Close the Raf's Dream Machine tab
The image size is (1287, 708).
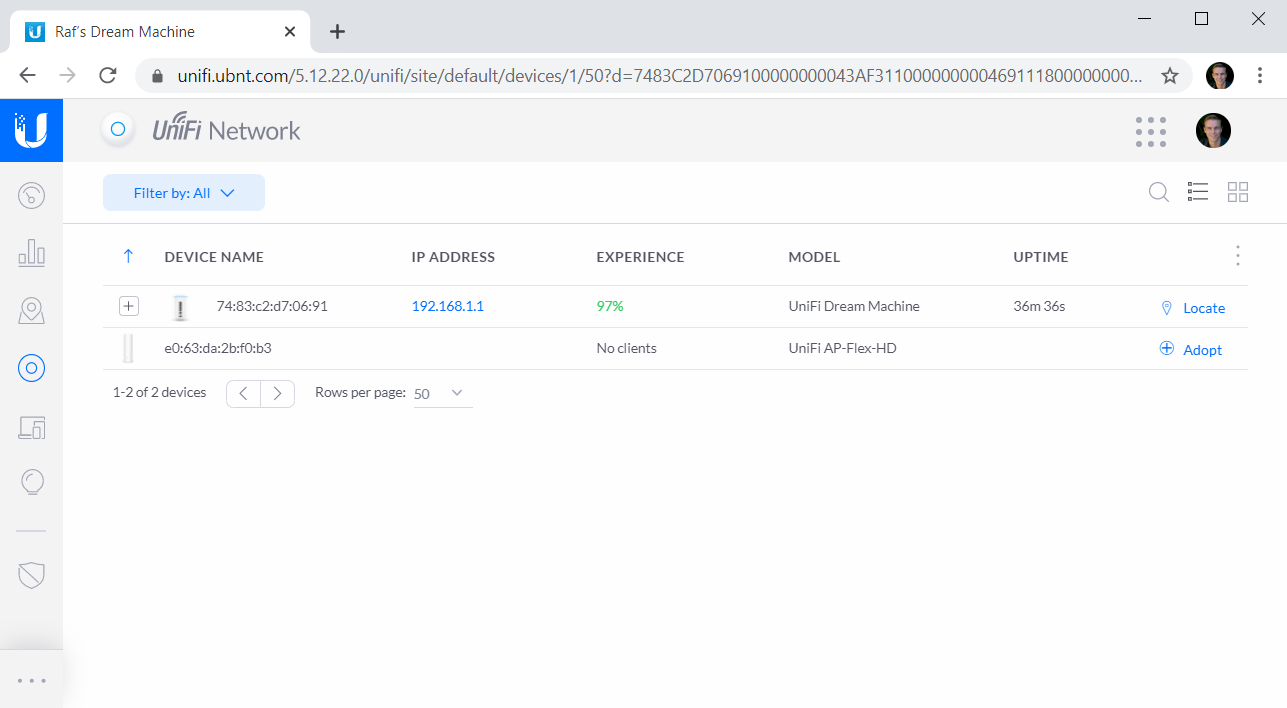pos(290,32)
